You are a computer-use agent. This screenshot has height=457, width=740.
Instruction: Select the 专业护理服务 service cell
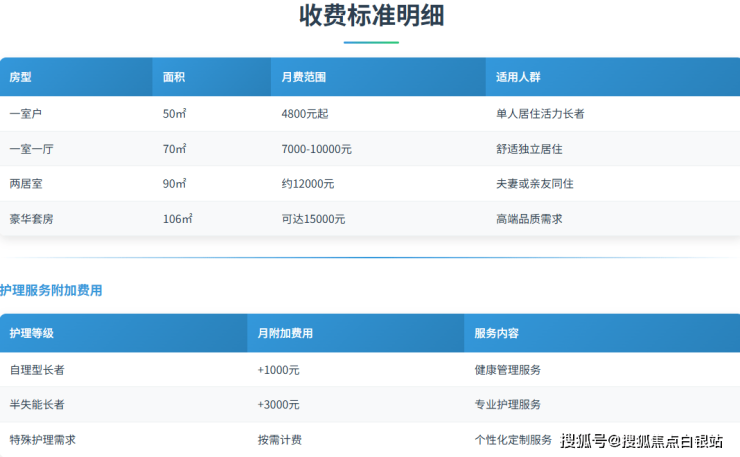pyautogui.click(x=507, y=405)
